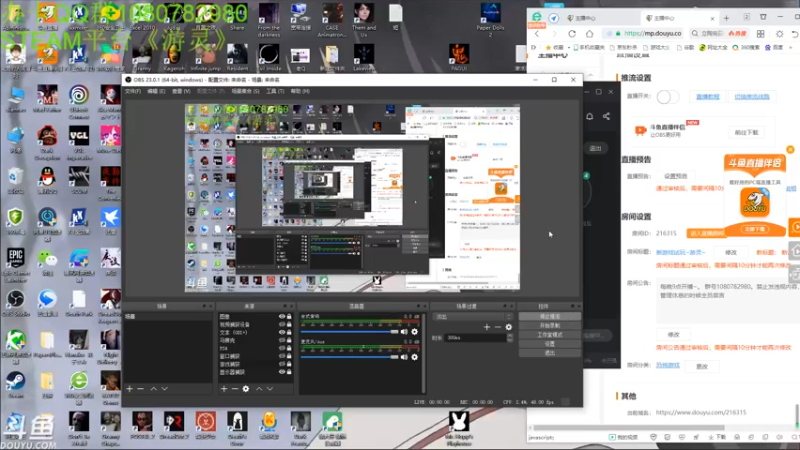Click the share icon in the dark window
The width and height of the screenshot is (800, 450).
(606, 116)
